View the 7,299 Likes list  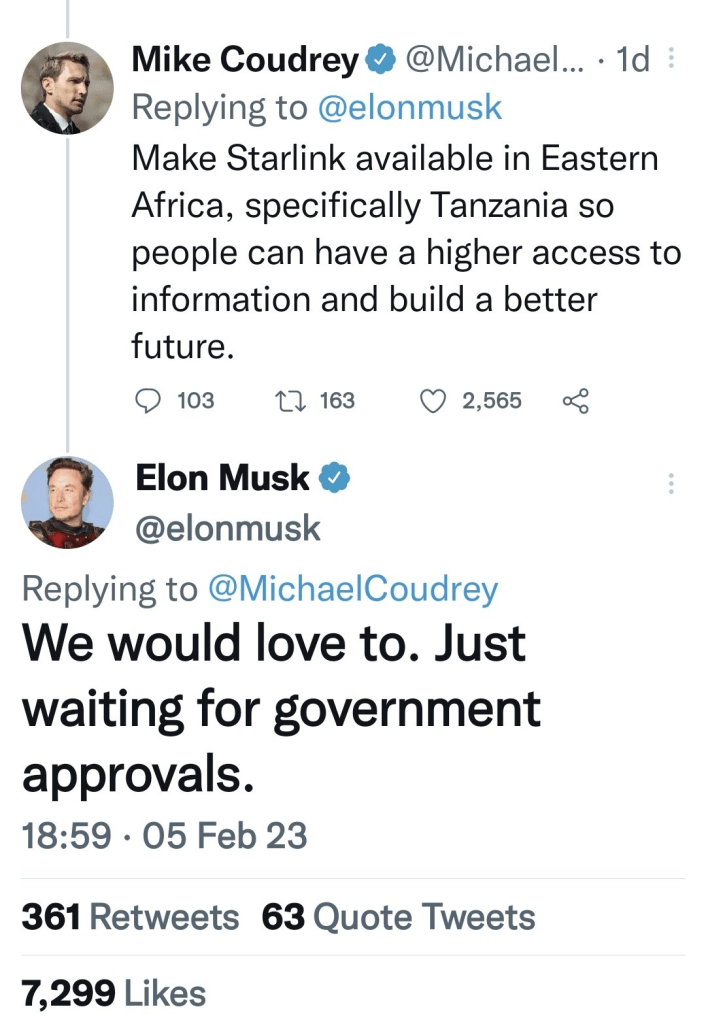click(113, 993)
